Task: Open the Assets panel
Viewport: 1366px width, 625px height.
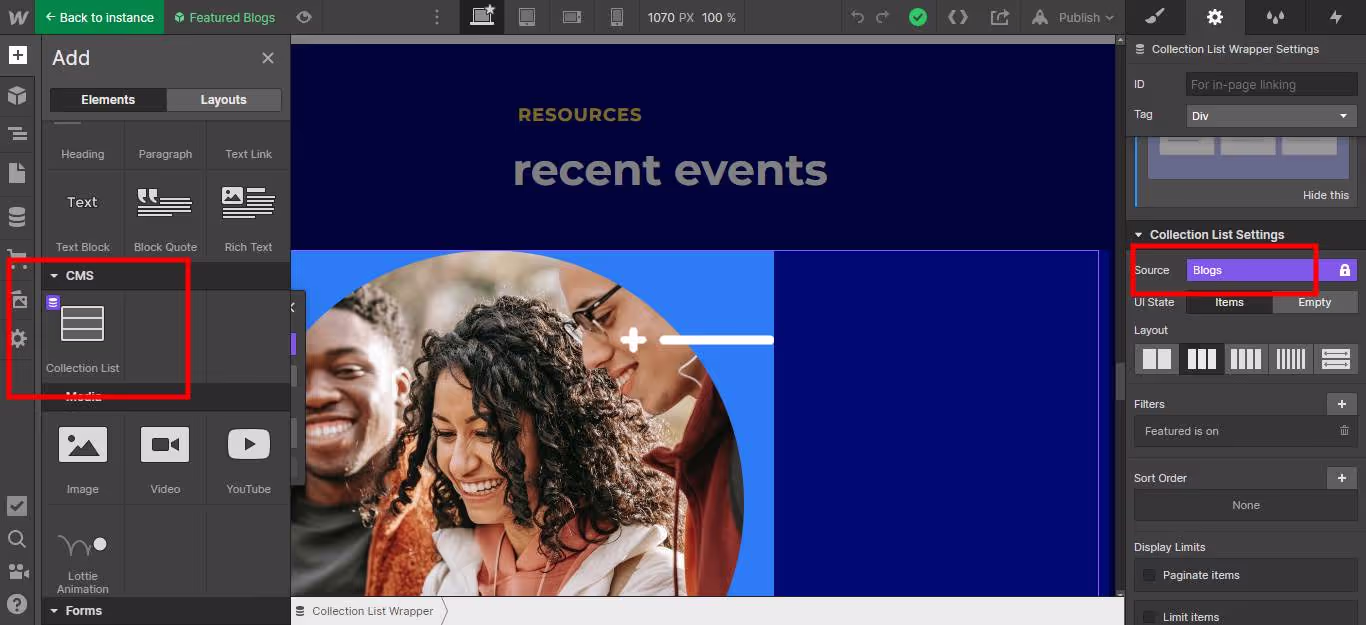Action: click(x=17, y=299)
